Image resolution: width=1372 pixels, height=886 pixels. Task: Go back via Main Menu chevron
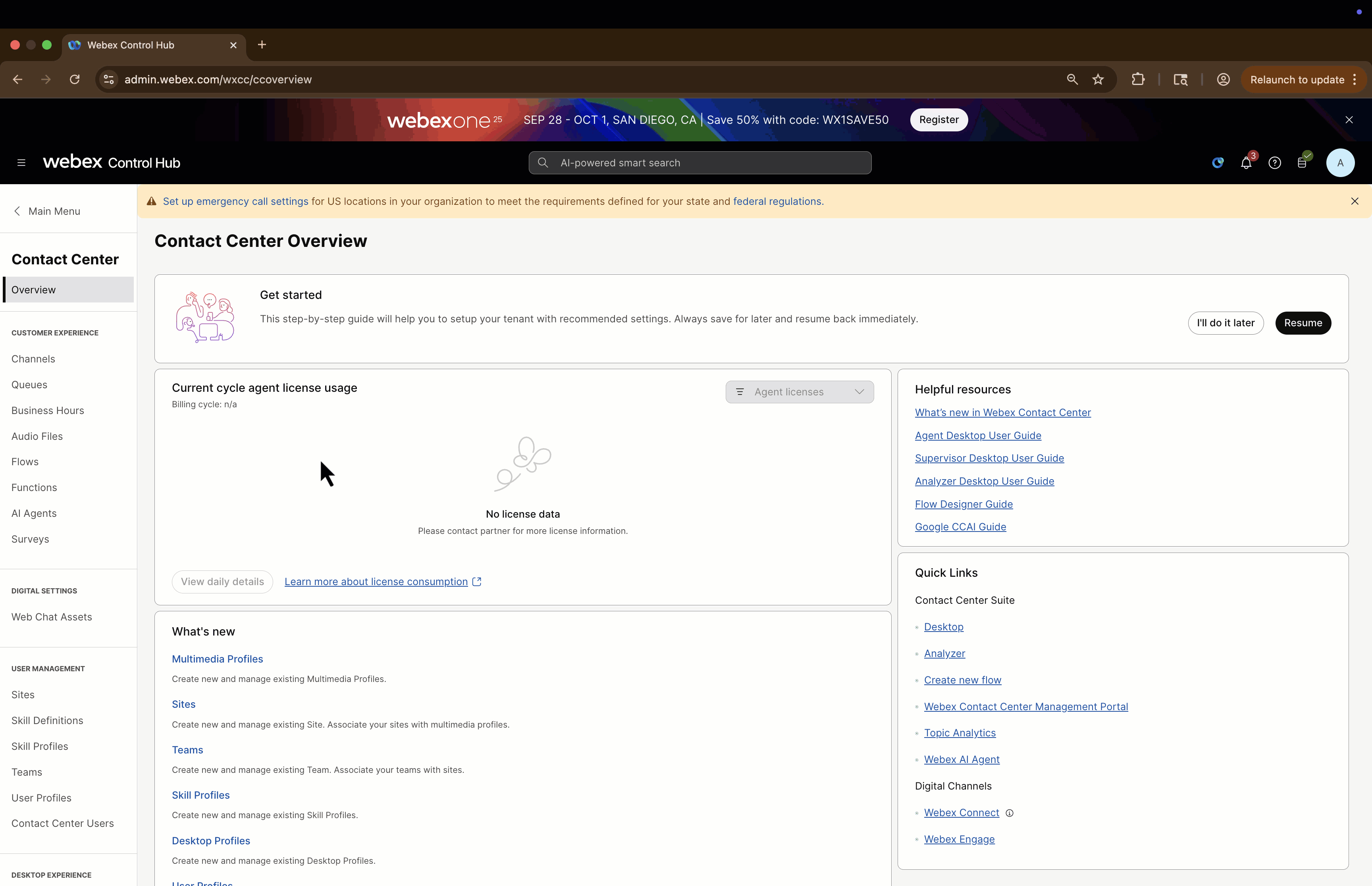tap(17, 211)
